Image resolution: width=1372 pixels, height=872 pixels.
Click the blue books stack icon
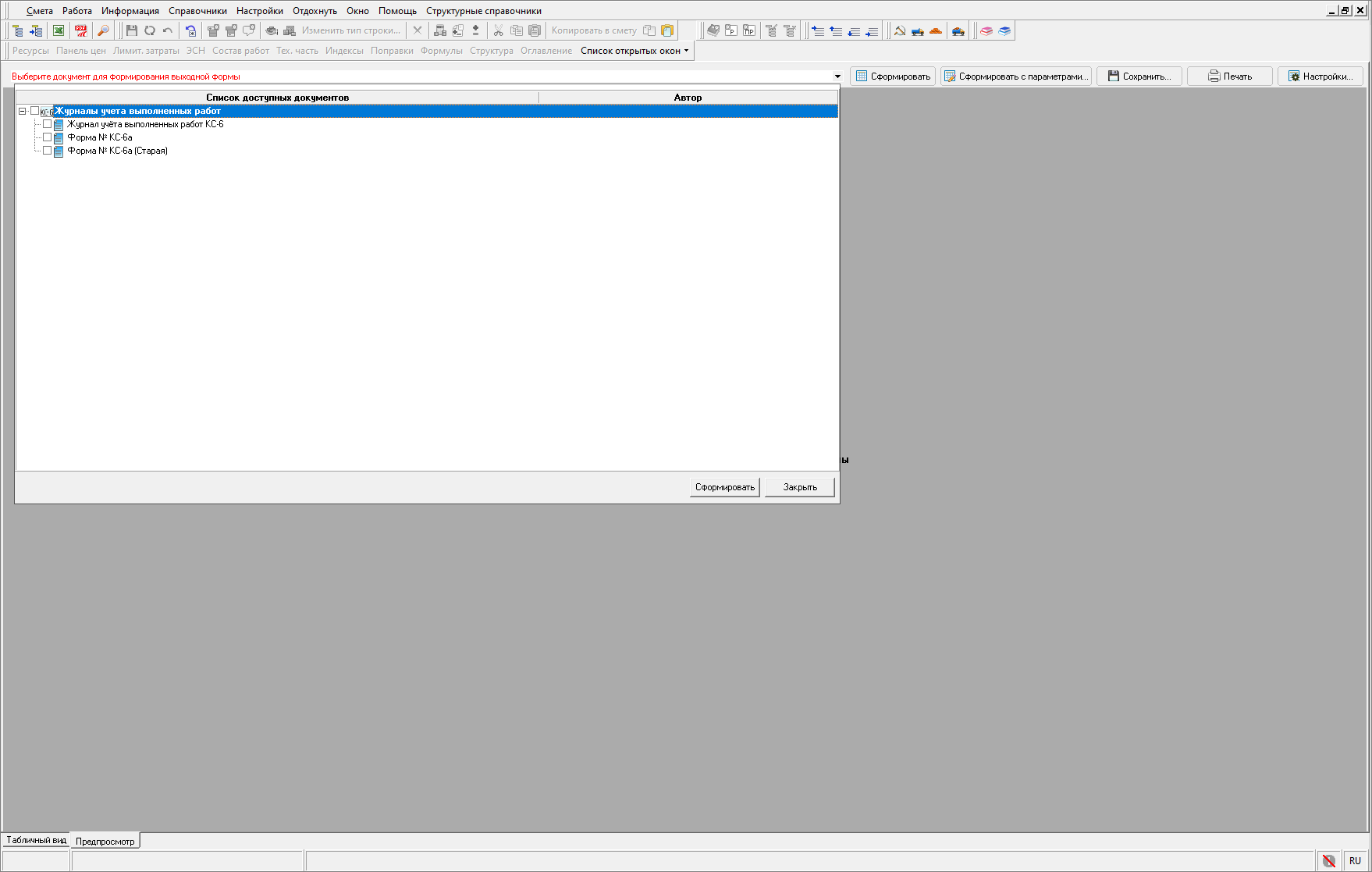click(1004, 30)
